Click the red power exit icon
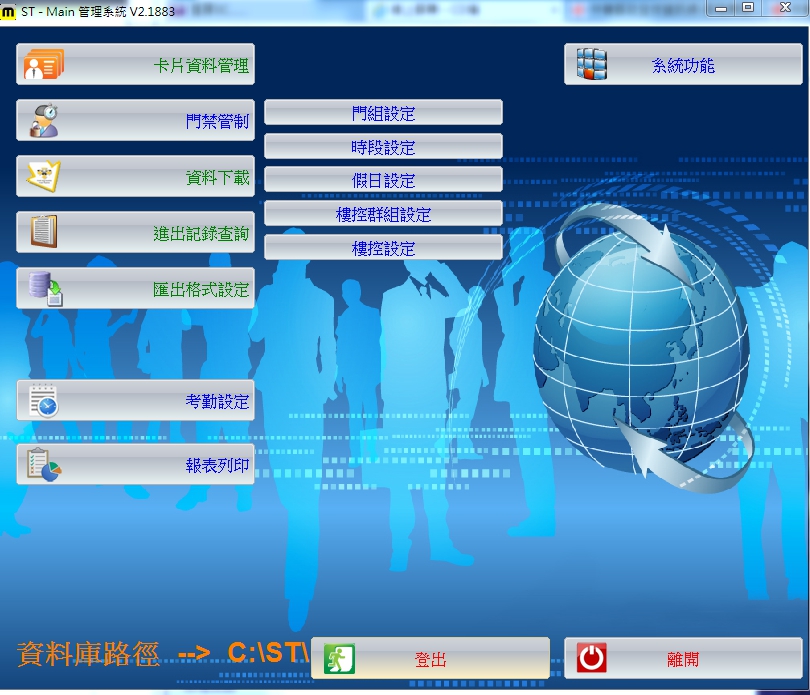810x695 pixels. (x=592, y=659)
